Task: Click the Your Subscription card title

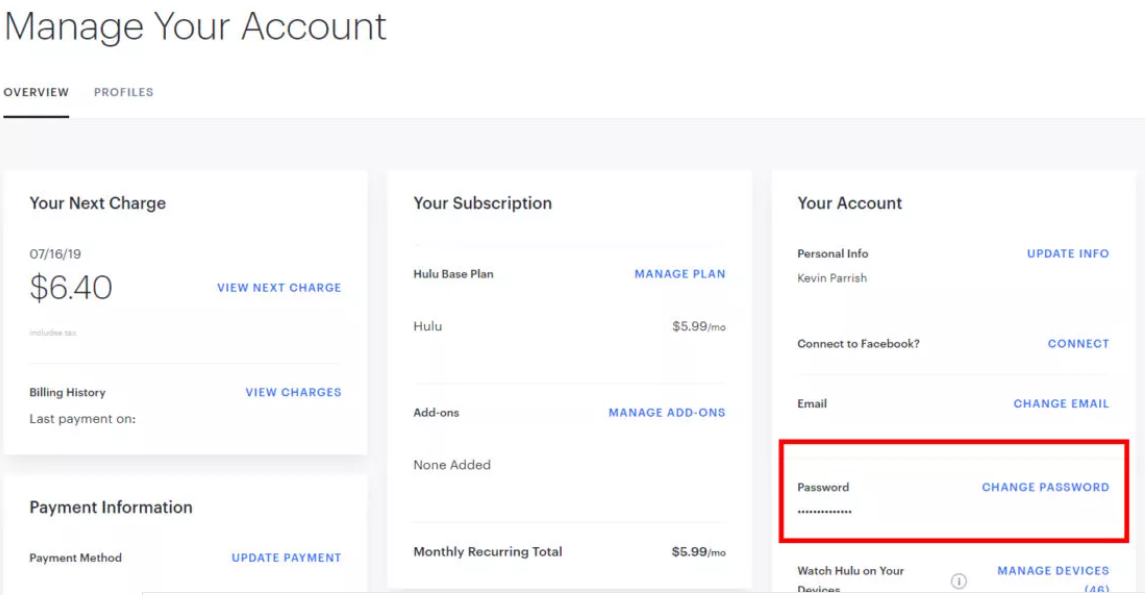Action: point(483,203)
